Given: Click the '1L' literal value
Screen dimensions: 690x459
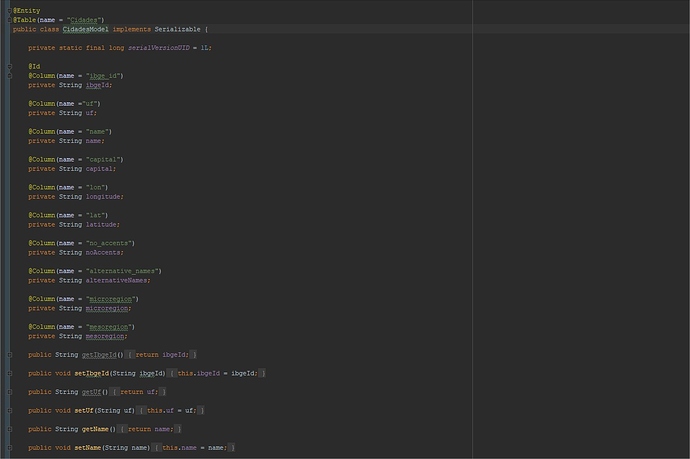Looking at the screenshot, I should click(x=205, y=48).
